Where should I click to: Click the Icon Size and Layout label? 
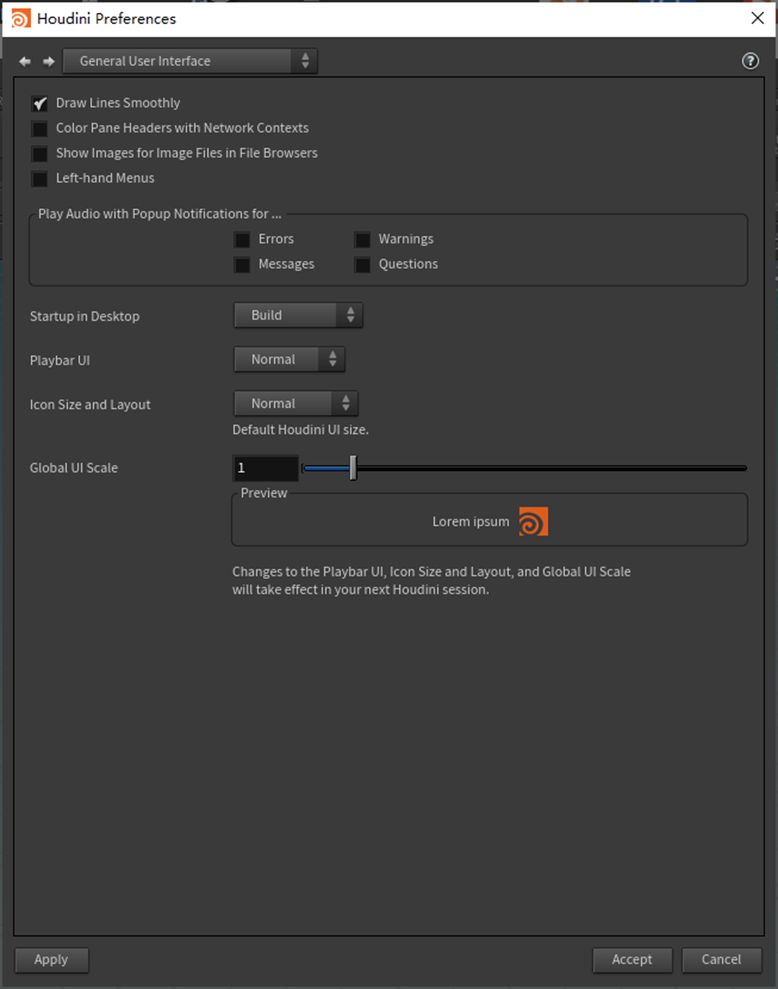[90, 405]
